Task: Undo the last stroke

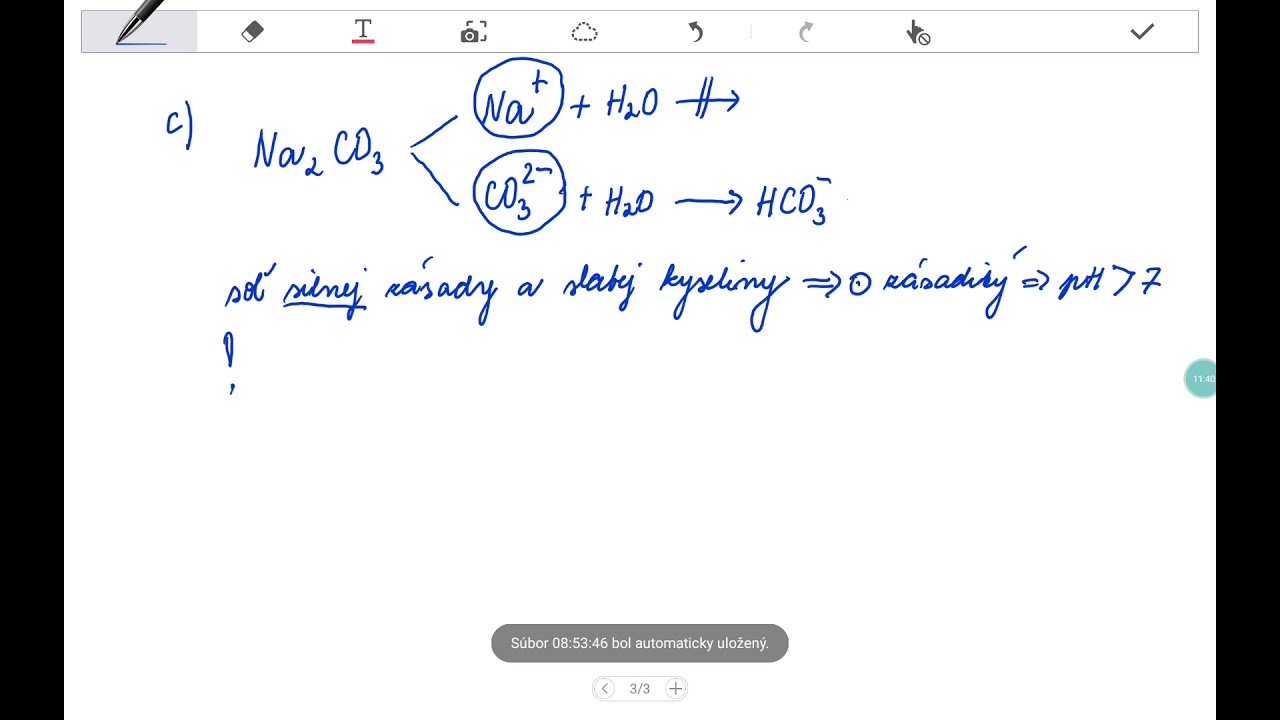Action: [696, 33]
